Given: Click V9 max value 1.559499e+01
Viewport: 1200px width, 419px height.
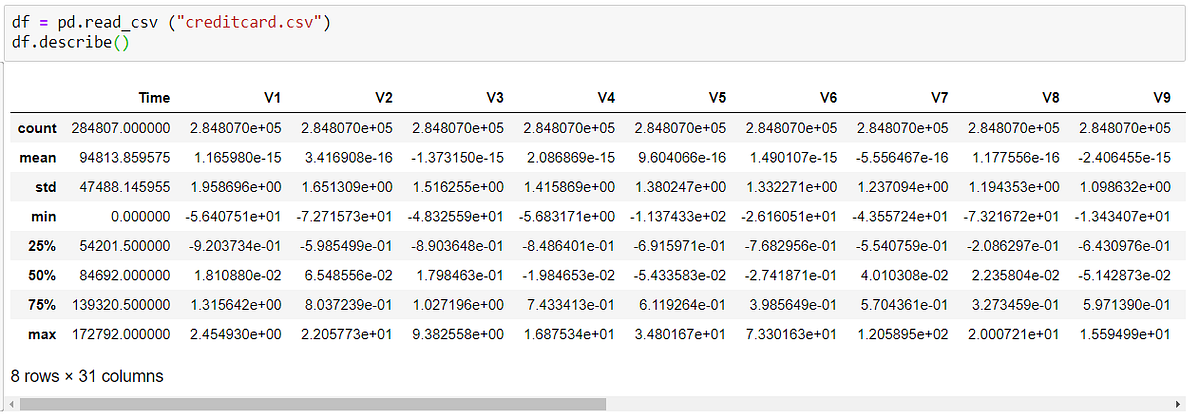Looking at the screenshot, I should pos(1125,336).
